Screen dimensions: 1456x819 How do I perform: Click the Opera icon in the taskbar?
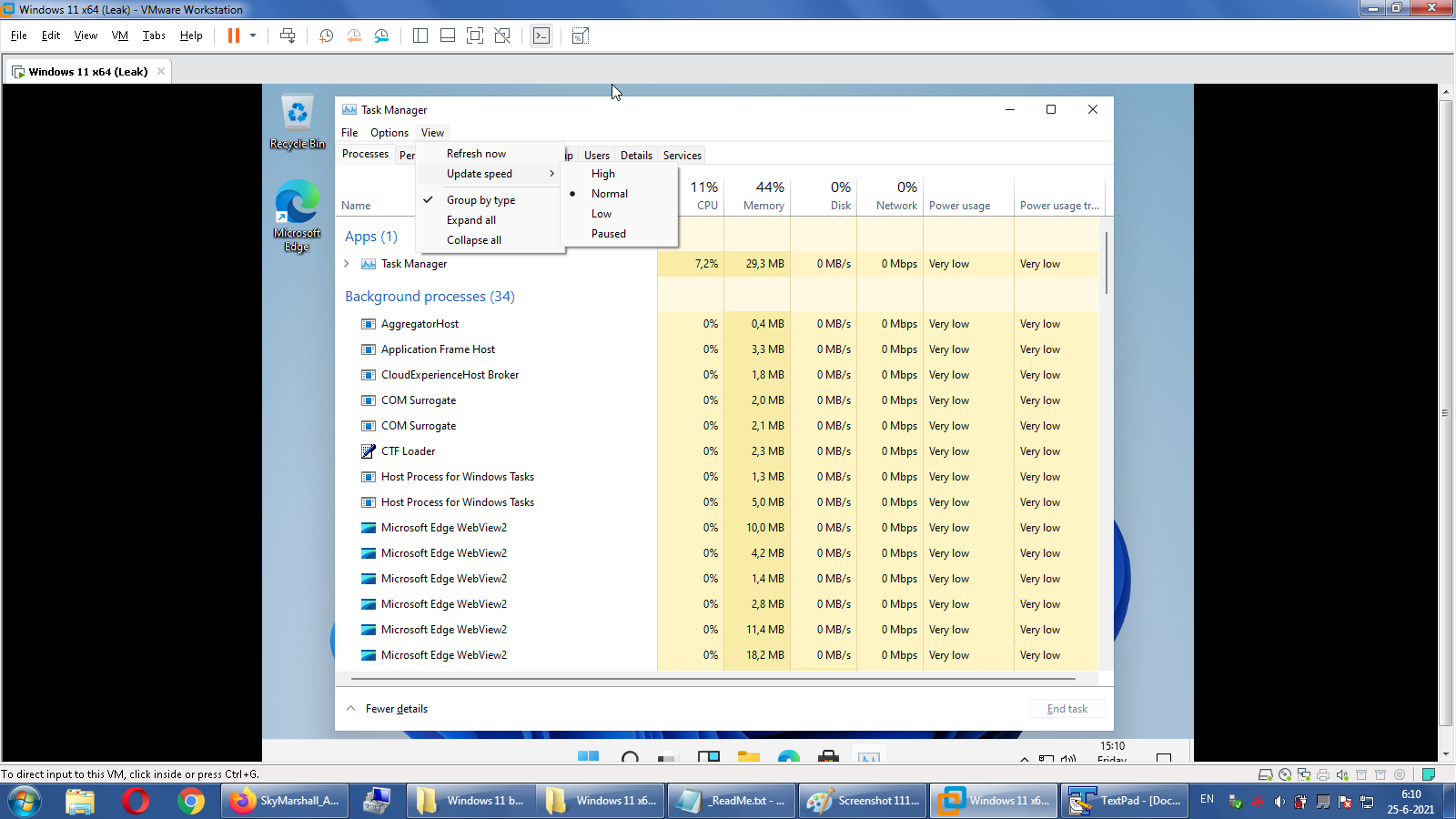tap(136, 801)
